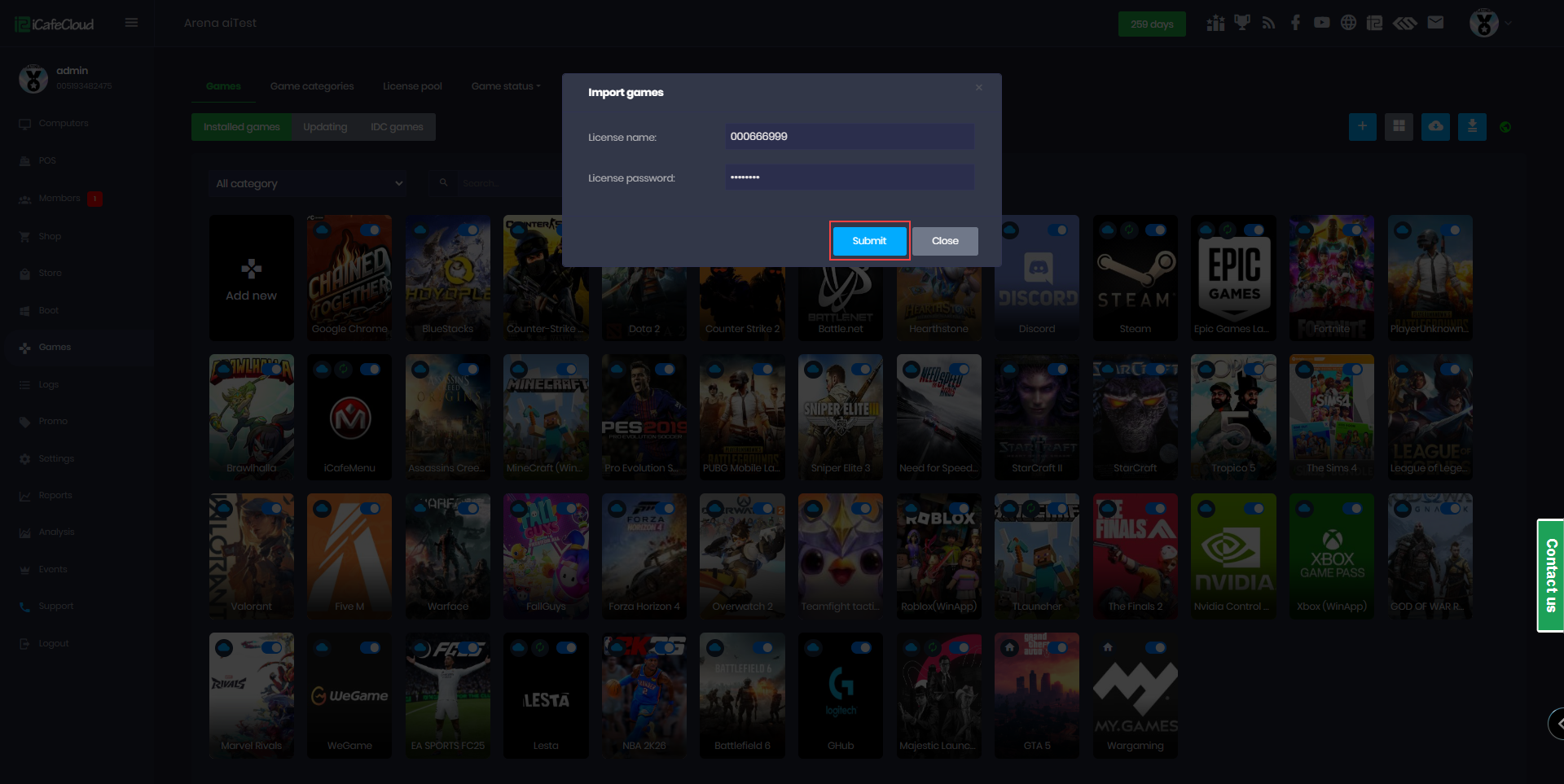This screenshot has height=784, width=1564.
Task: Toggle the Lesta game switch
Action: pyautogui.click(x=567, y=648)
